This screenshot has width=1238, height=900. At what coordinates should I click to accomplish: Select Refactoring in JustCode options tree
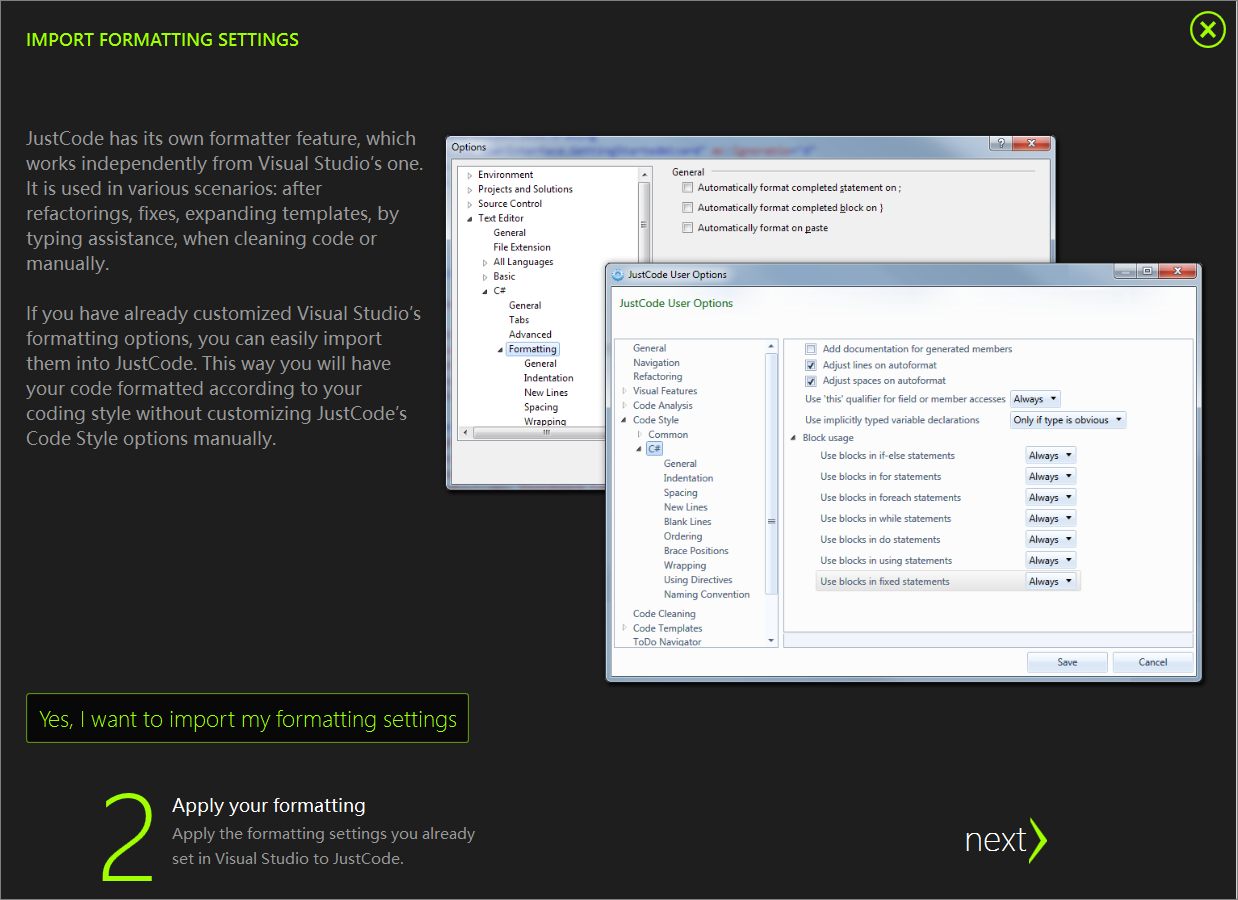point(657,377)
